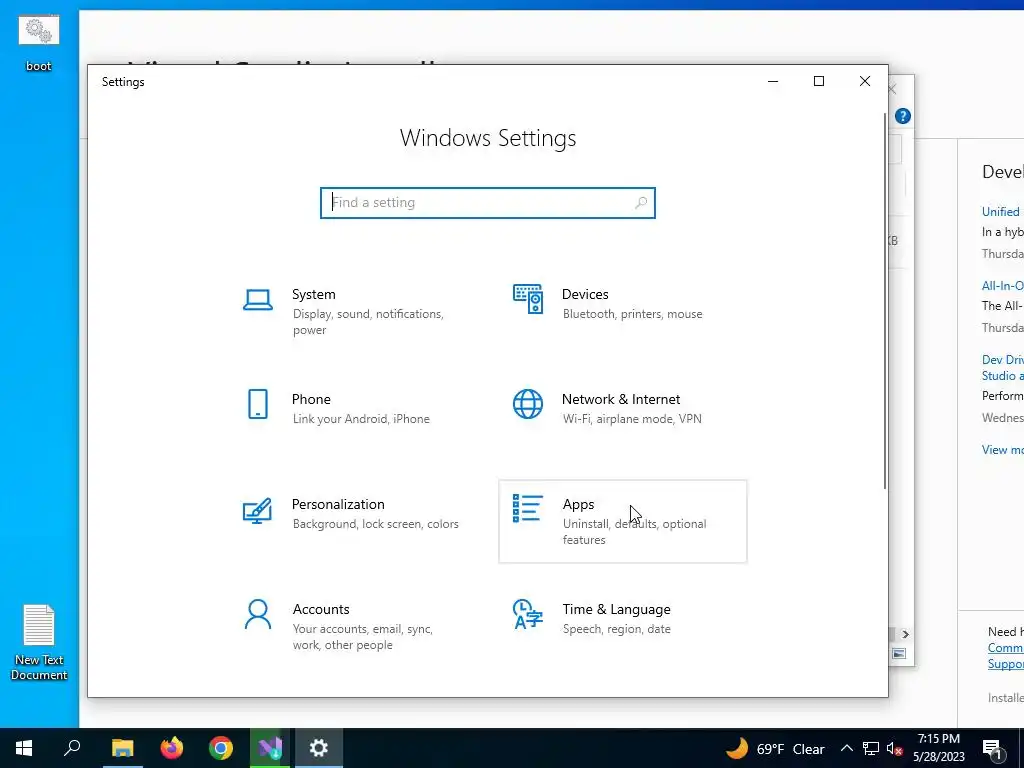Switch to Visual Studio Installer taskbar icon
Viewport: 1024px width, 768px height.
(x=270, y=748)
